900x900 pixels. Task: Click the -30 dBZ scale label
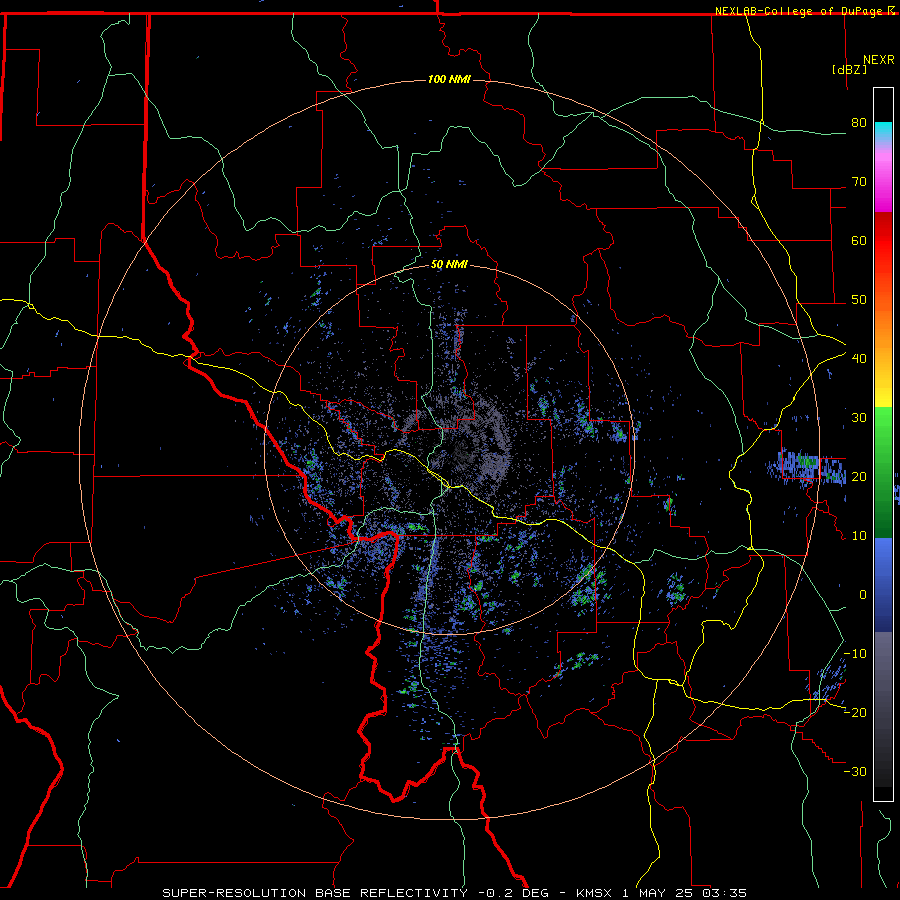coord(855,771)
